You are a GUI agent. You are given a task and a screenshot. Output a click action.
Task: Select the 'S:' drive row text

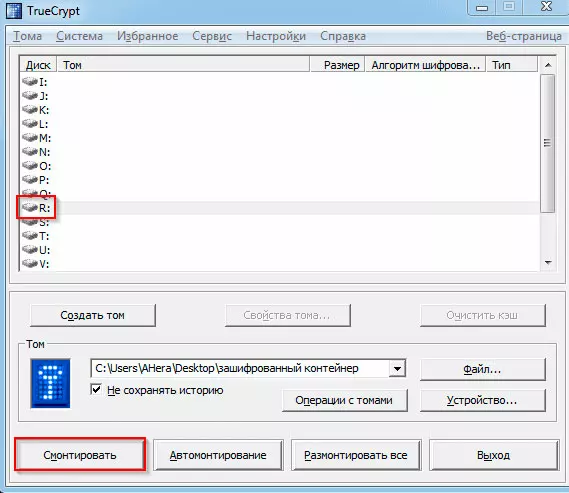(x=44, y=222)
